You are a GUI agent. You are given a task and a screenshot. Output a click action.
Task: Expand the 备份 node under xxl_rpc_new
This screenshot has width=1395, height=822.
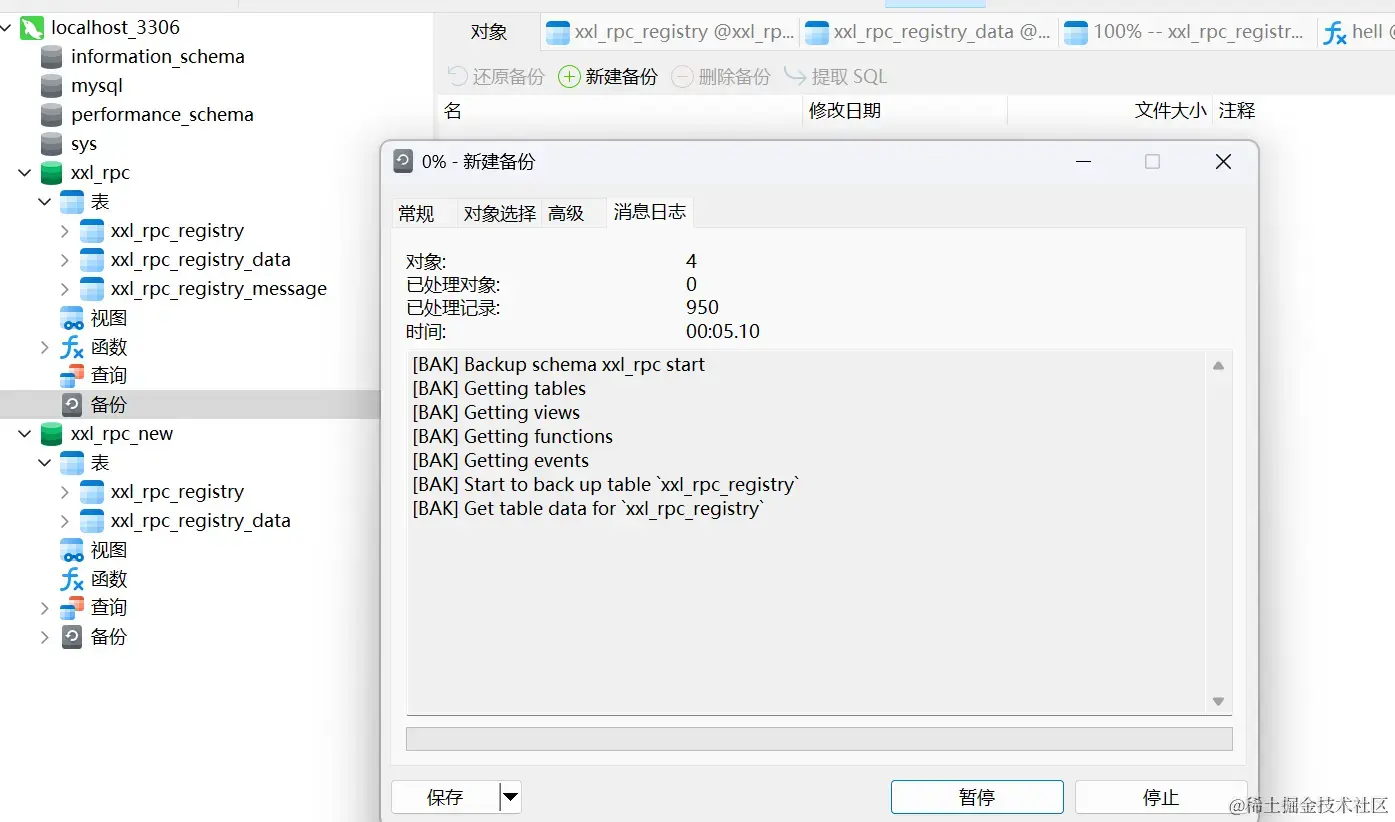pos(45,637)
